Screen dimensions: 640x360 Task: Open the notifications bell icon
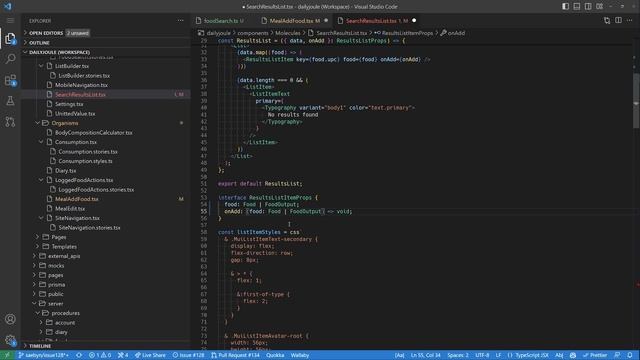630,355
